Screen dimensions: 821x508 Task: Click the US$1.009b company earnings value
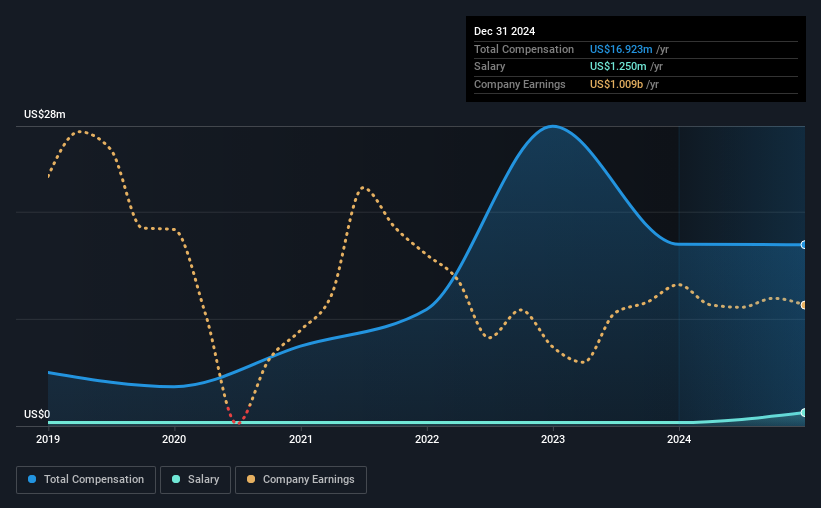616,84
